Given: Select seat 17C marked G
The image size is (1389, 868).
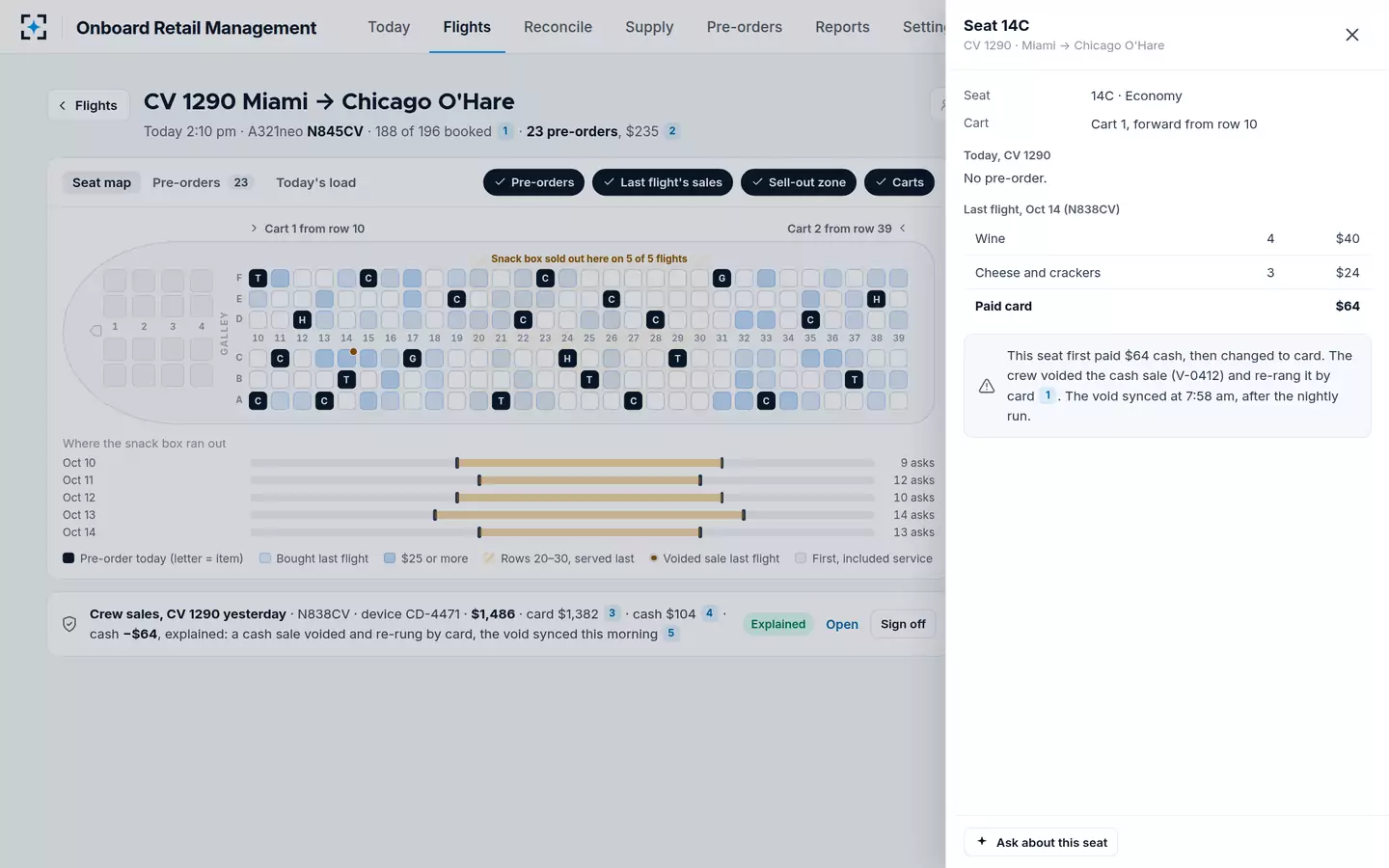Looking at the screenshot, I should click(412, 359).
